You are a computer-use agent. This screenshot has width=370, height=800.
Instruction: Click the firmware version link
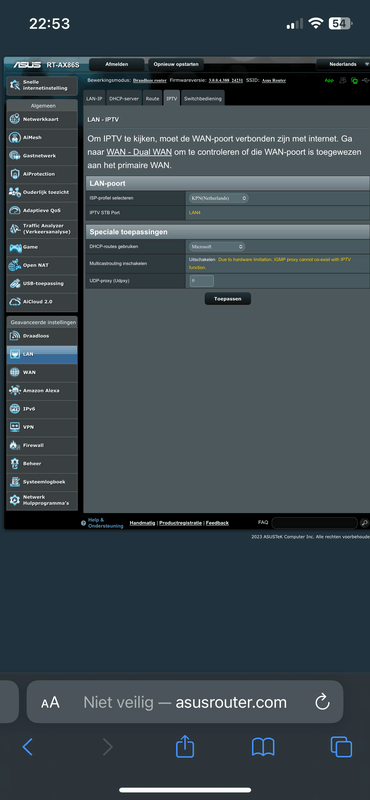(226, 81)
